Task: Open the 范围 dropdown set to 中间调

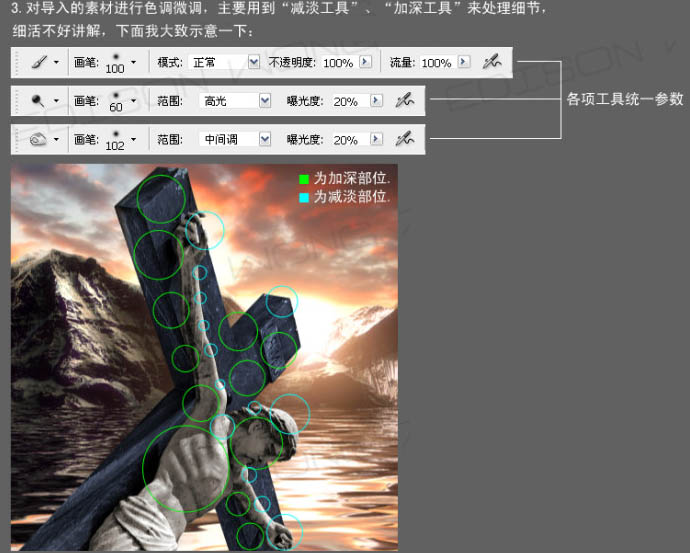Action: (235, 139)
